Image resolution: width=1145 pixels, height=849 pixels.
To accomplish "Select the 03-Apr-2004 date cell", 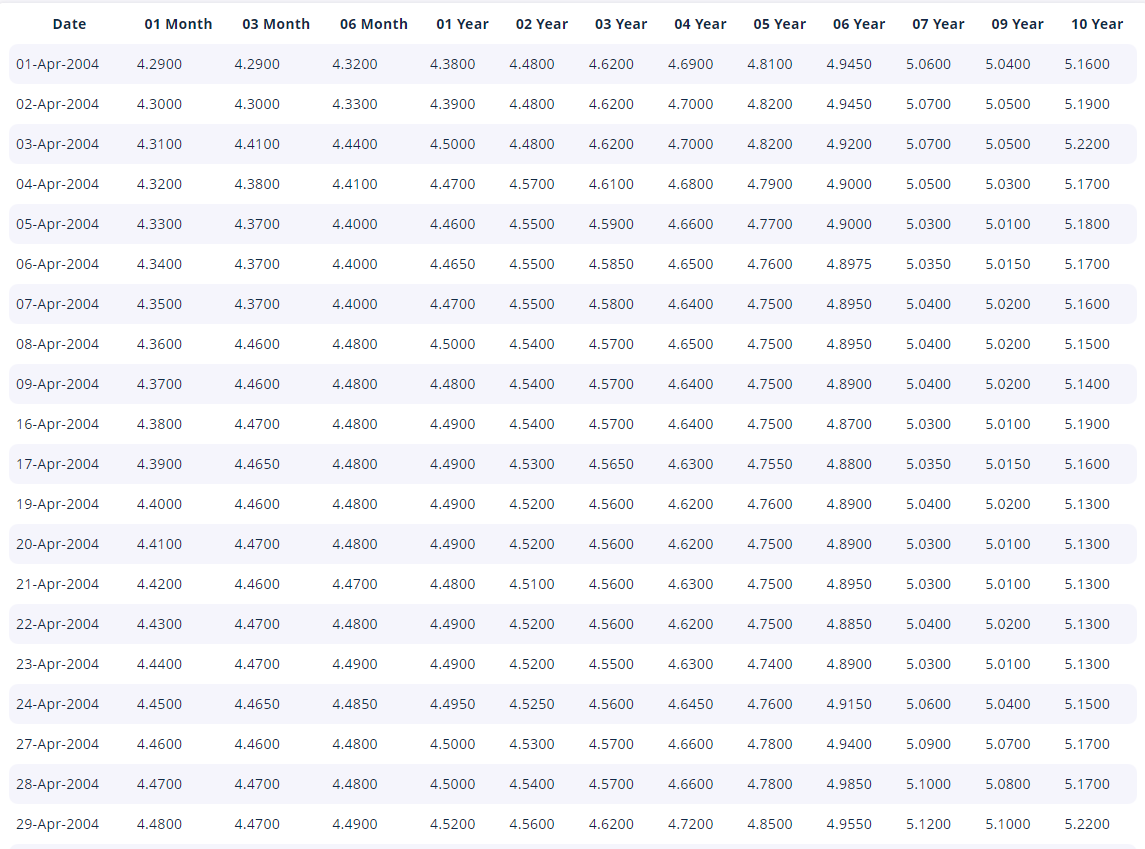I will 58,144.
